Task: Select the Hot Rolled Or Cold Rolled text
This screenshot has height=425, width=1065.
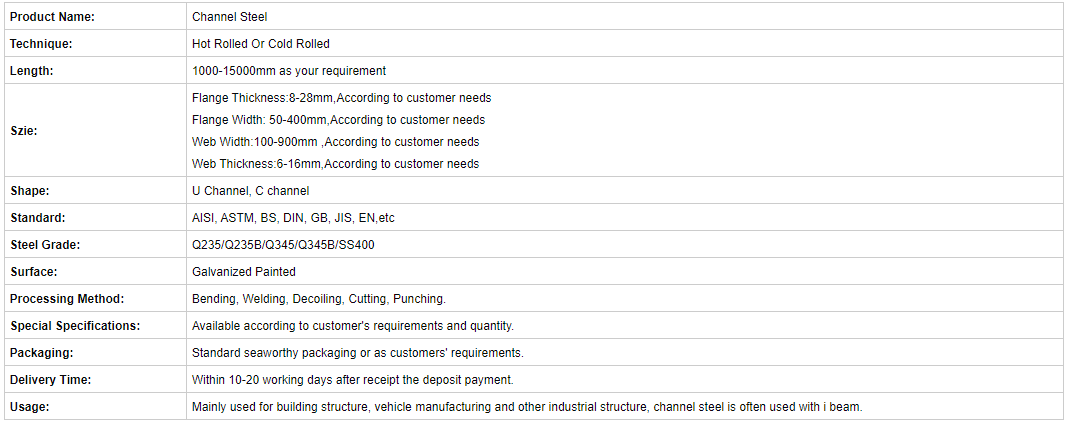Action: (261, 43)
